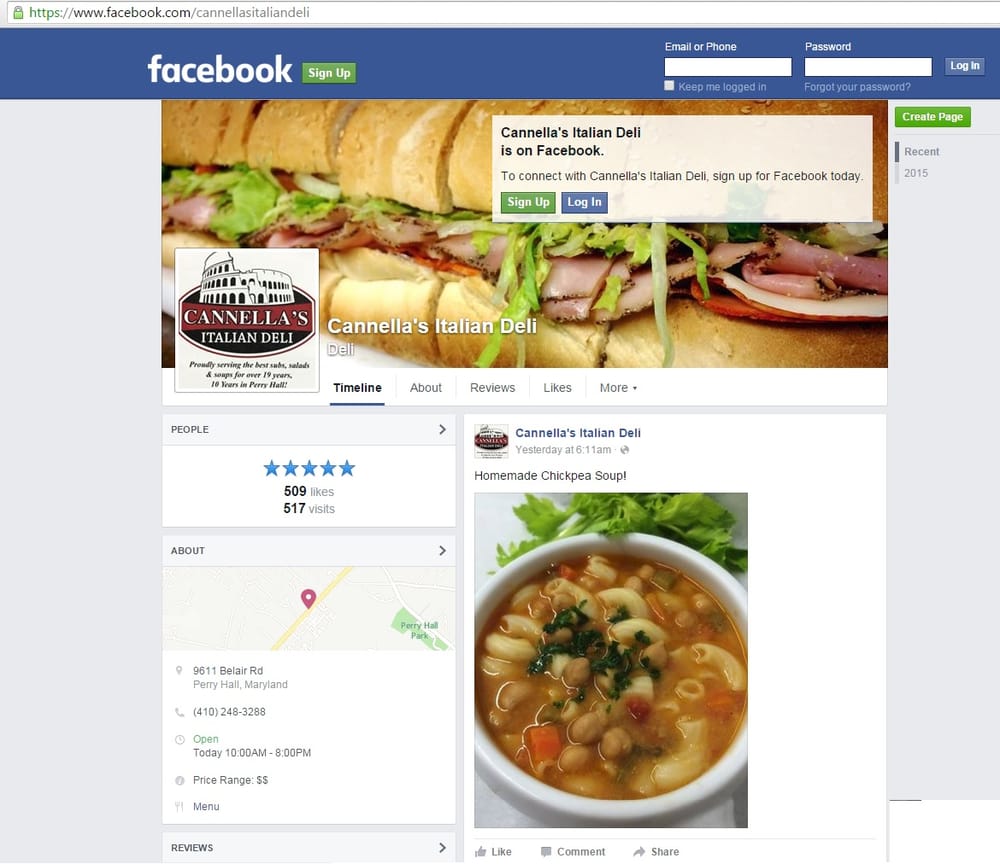Viewport: 1000px width, 864px height.
Task: Click the green Create Page button
Action: point(932,117)
